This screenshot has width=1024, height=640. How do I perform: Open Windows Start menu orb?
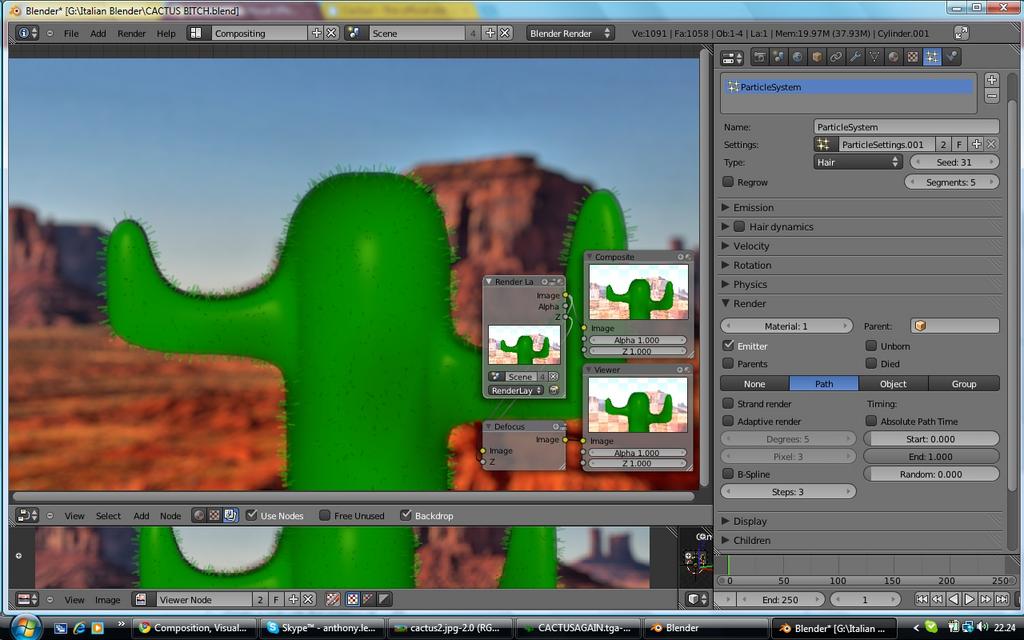(x=25, y=628)
